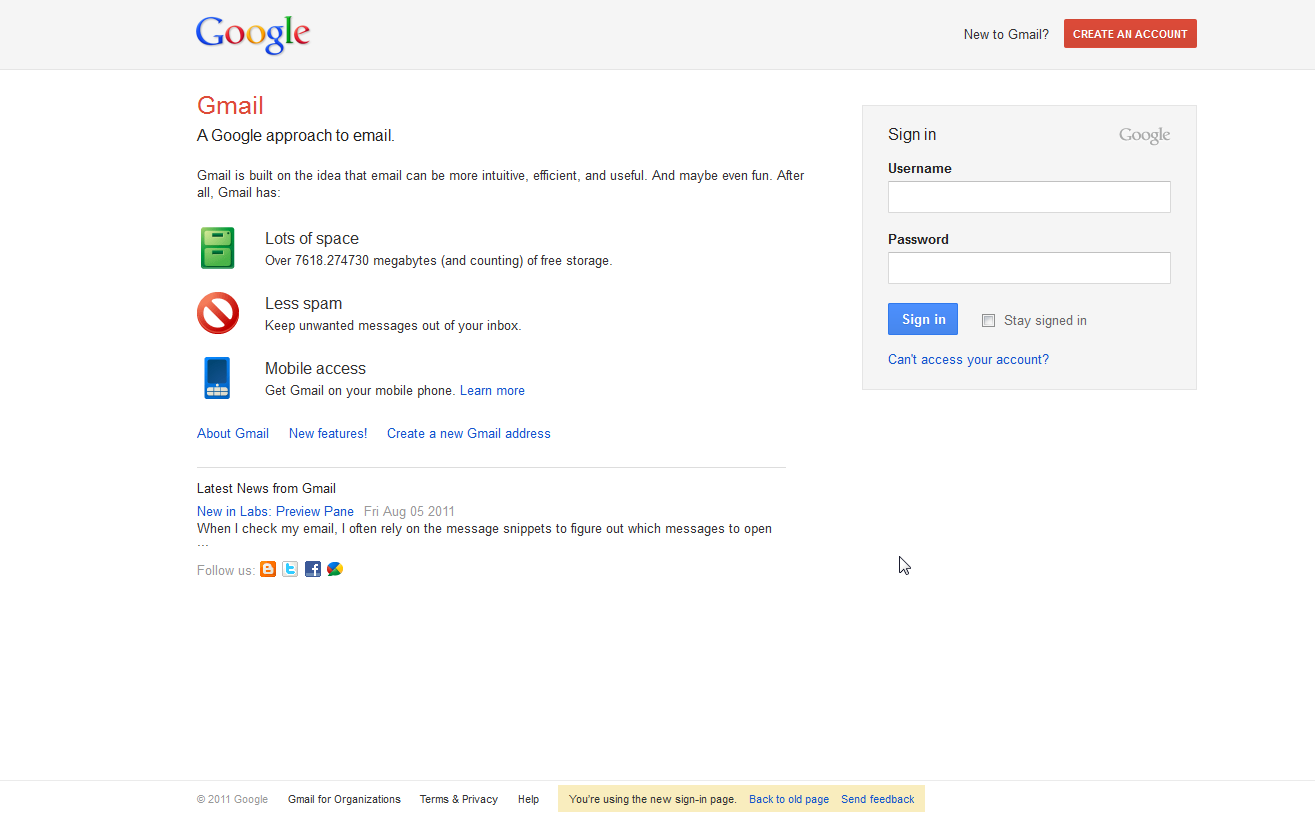Click the green file cabinet storage icon

pos(217,248)
